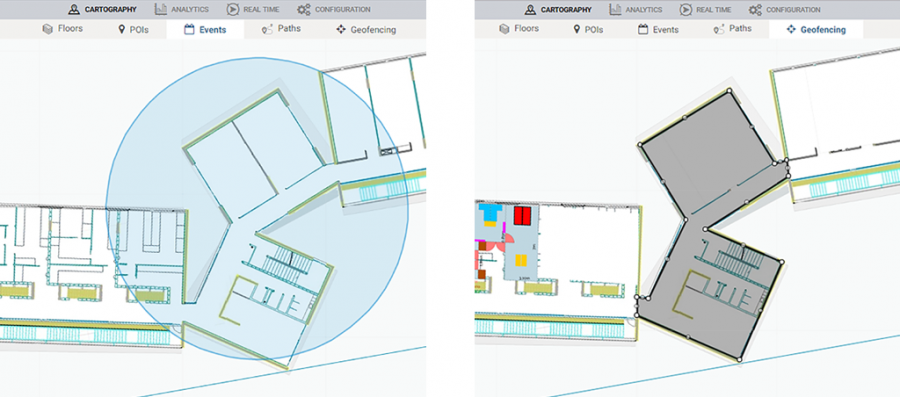Screen dimensions: 900x397
Task: Click the red rectangular POI on the floor plan
Action: click(x=522, y=216)
